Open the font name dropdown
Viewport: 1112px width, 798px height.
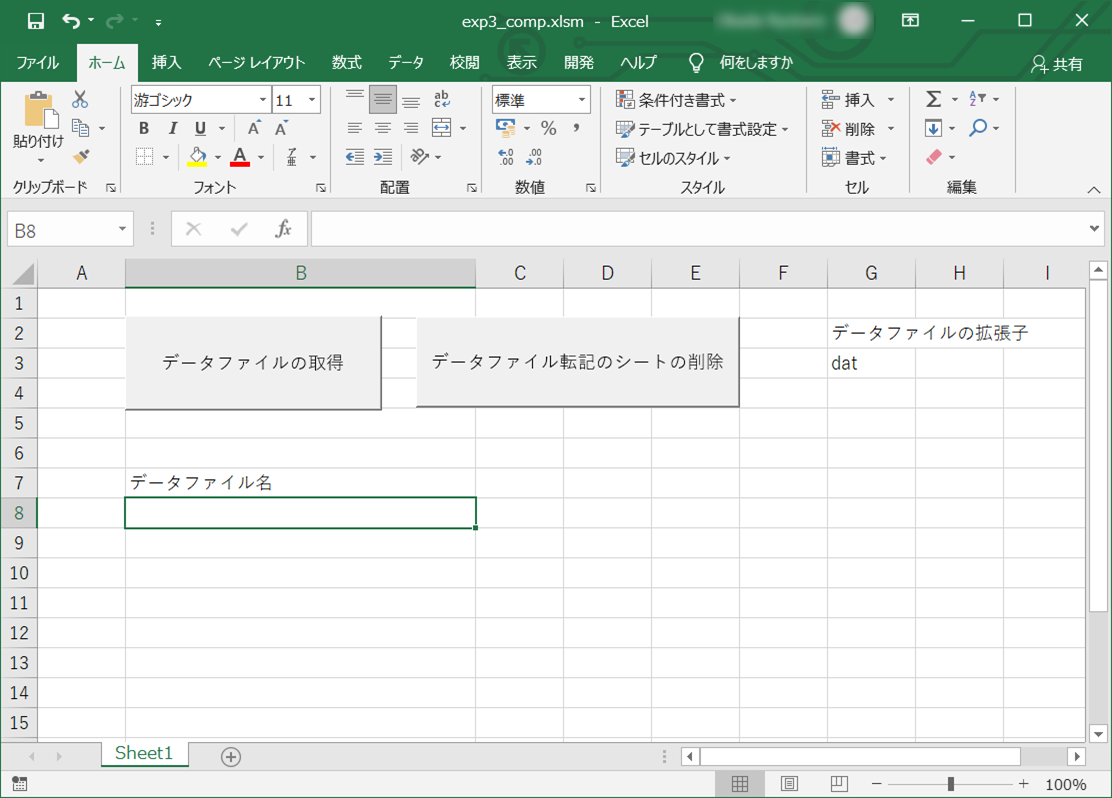(x=263, y=100)
